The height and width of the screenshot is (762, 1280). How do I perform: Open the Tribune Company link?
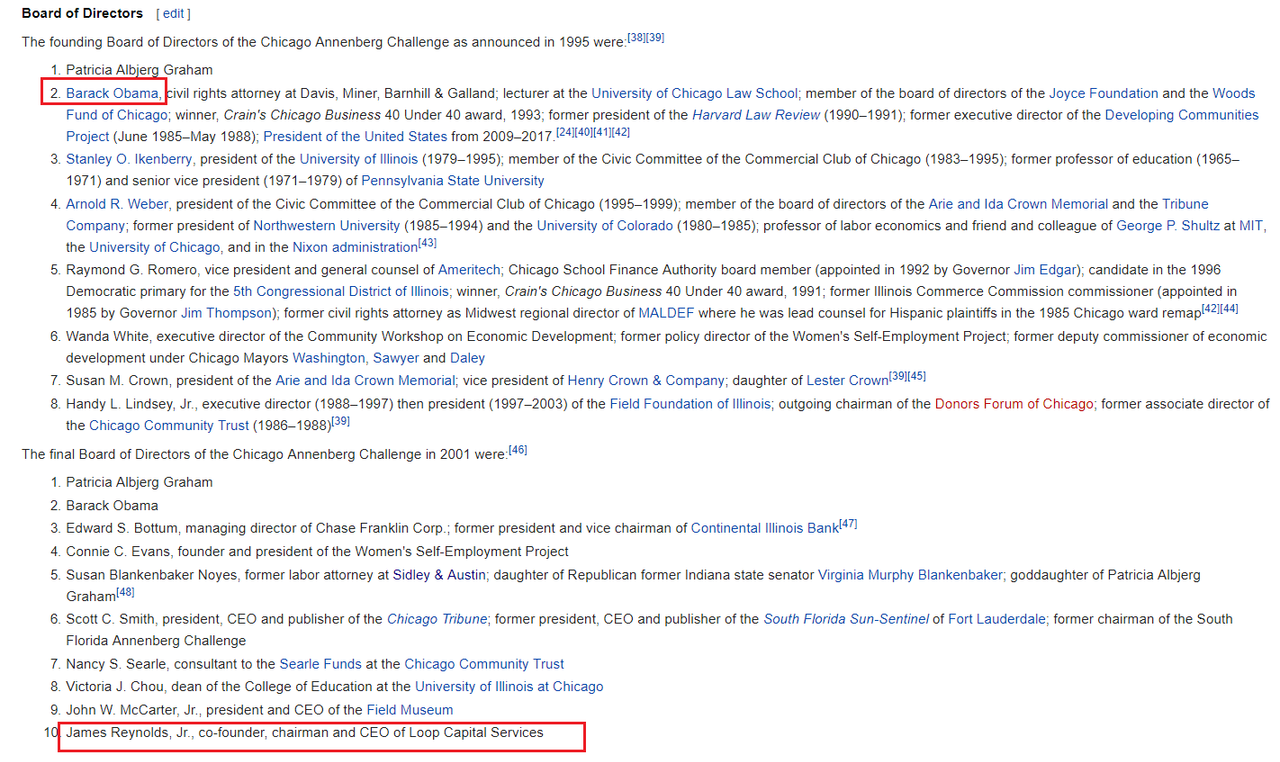coord(1185,204)
